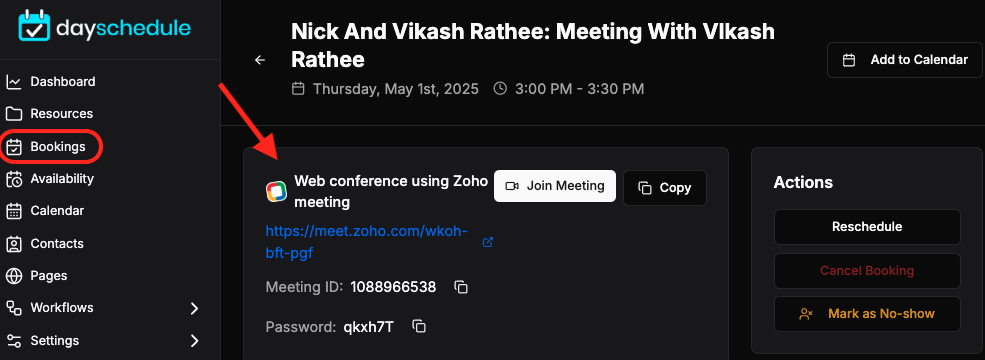The image size is (985, 360).
Task: Click the Zoho Meeting app icon
Action: pyautogui.click(x=276, y=191)
